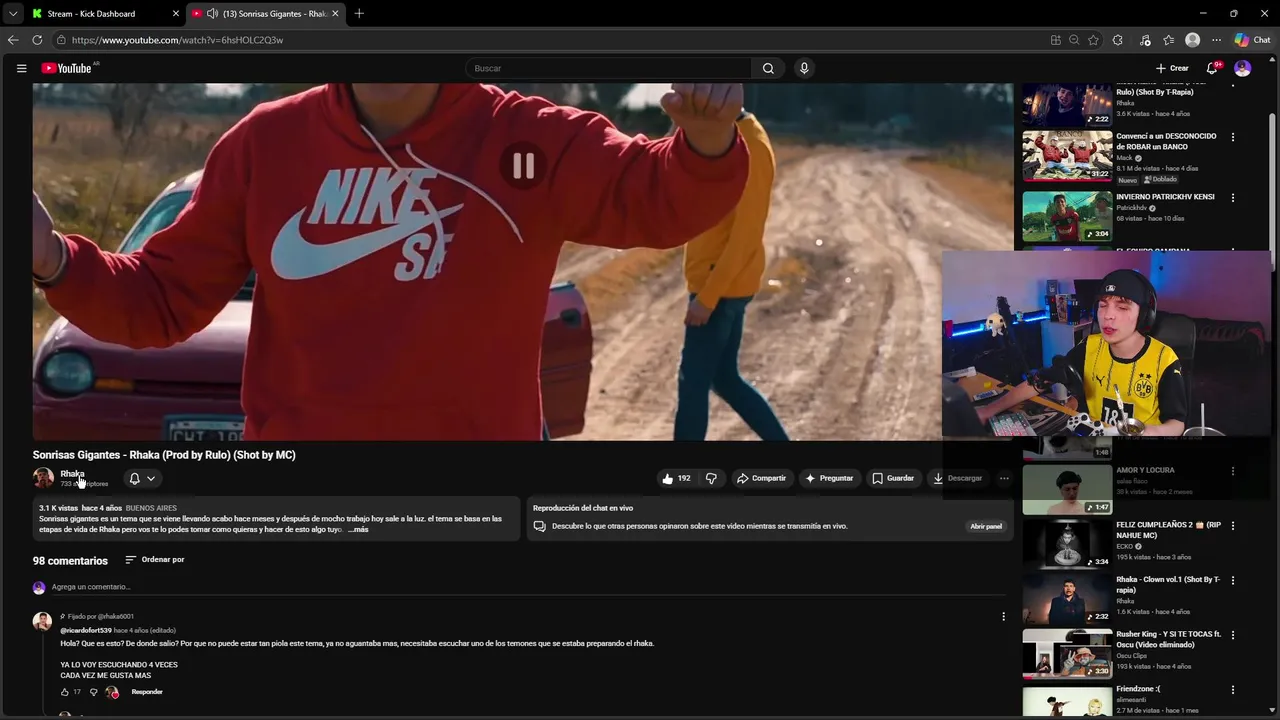Open 'Rusher King - Y SI TE TOCAS' thumbnail
The height and width of the screenshot is (720, 1280).
1067,654
